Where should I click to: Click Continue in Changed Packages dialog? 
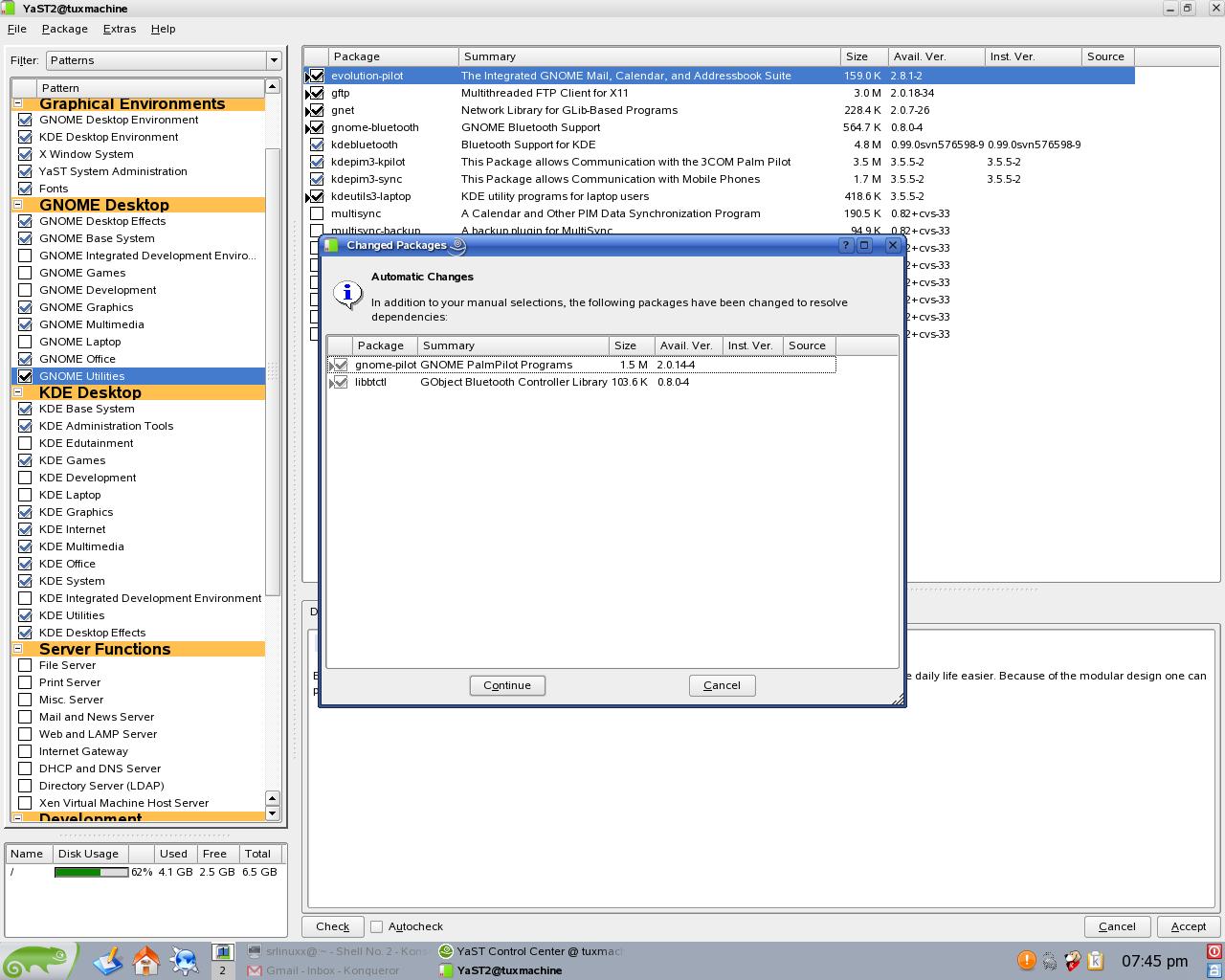point(507,685)
